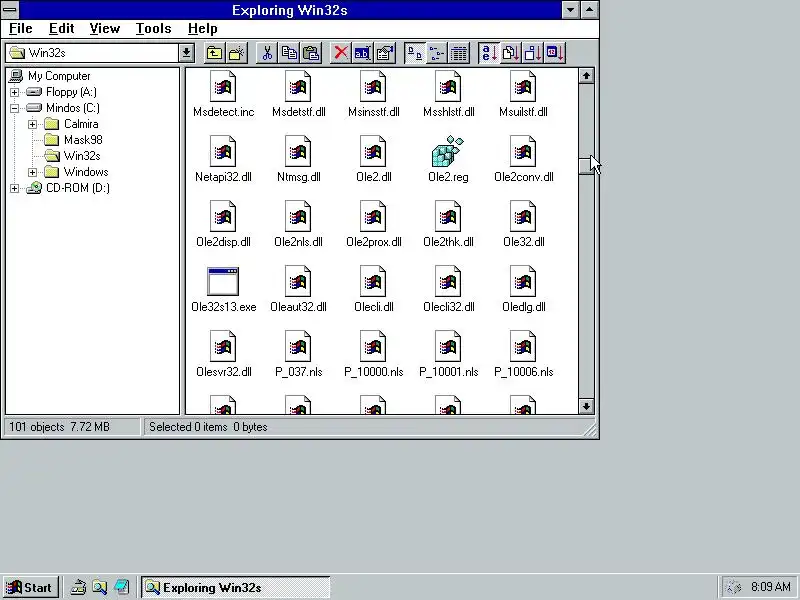The height and width of the screenshot is (600, 800).
Task: Click first quick launch icon beside Start
Action: pos(78,587)
